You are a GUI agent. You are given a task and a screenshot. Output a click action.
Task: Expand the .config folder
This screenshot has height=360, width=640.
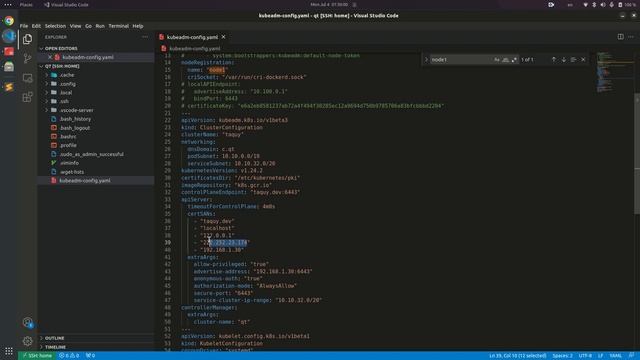[47, 84]
